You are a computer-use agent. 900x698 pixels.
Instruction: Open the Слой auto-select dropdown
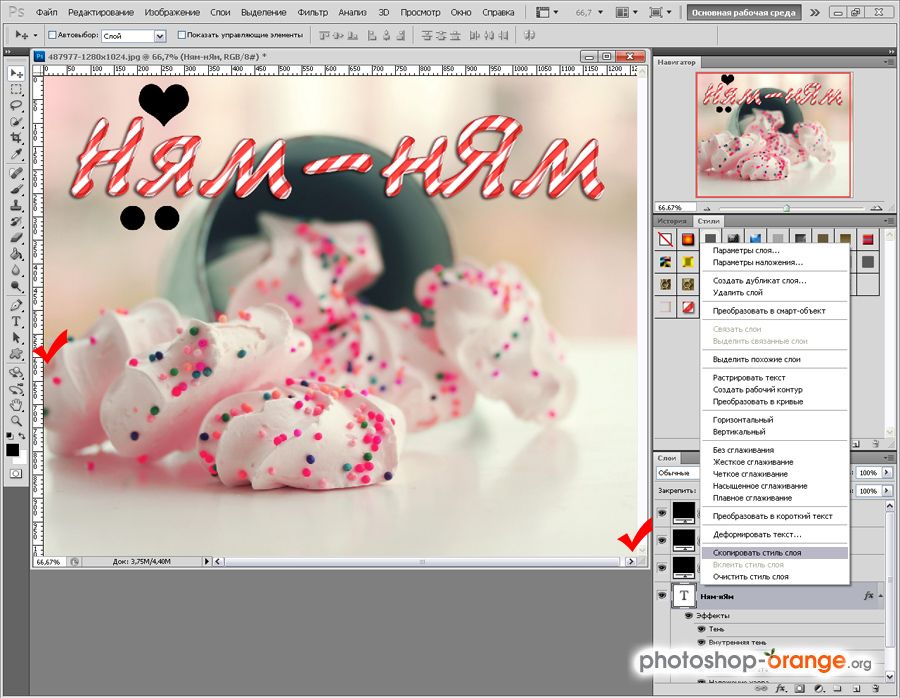point(160,36)
